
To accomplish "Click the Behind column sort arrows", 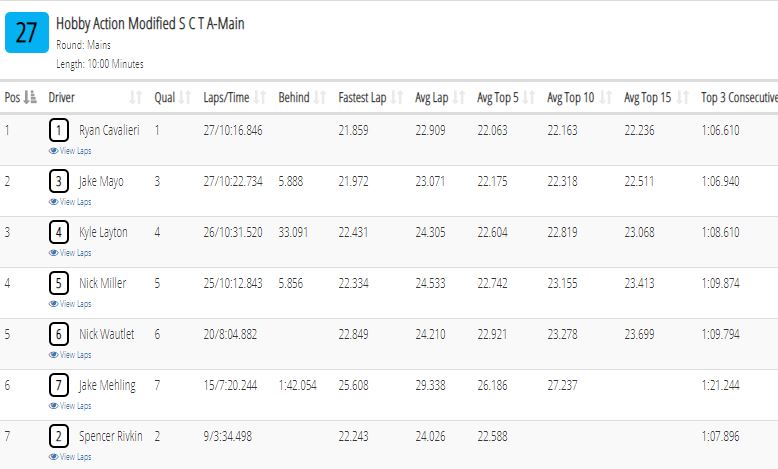I will (320, 97).
